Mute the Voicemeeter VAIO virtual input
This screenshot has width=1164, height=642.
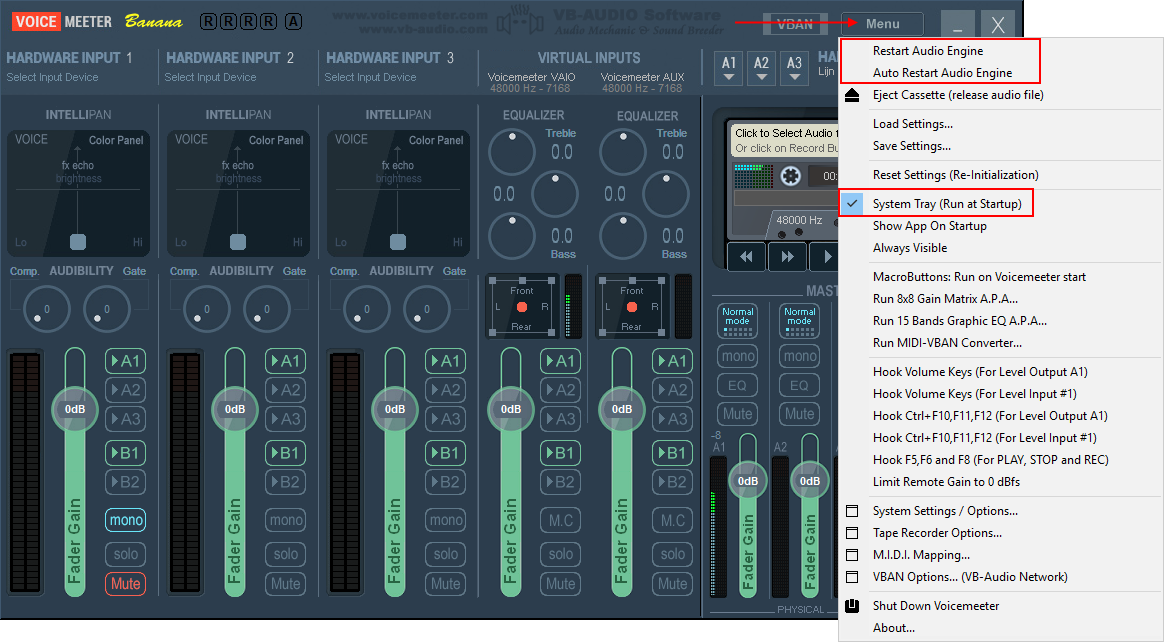pyautogui.click(x=560, y=584)
